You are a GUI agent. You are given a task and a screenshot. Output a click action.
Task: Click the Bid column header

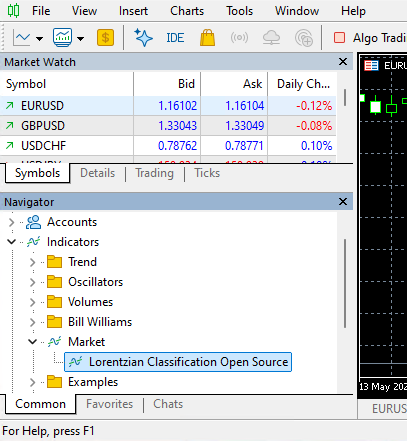167,84
